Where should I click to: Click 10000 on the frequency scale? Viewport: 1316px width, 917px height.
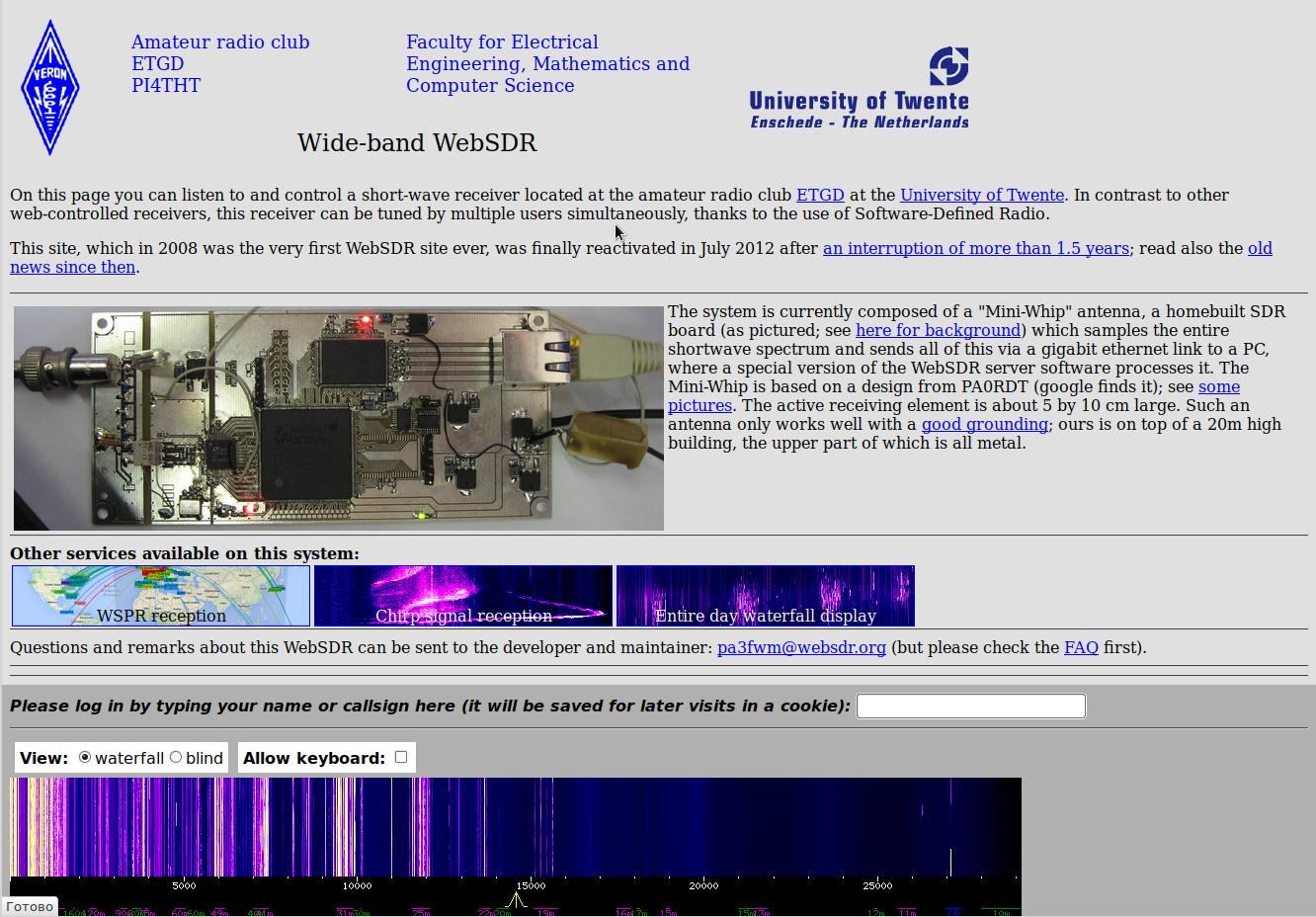click(357, 885)
